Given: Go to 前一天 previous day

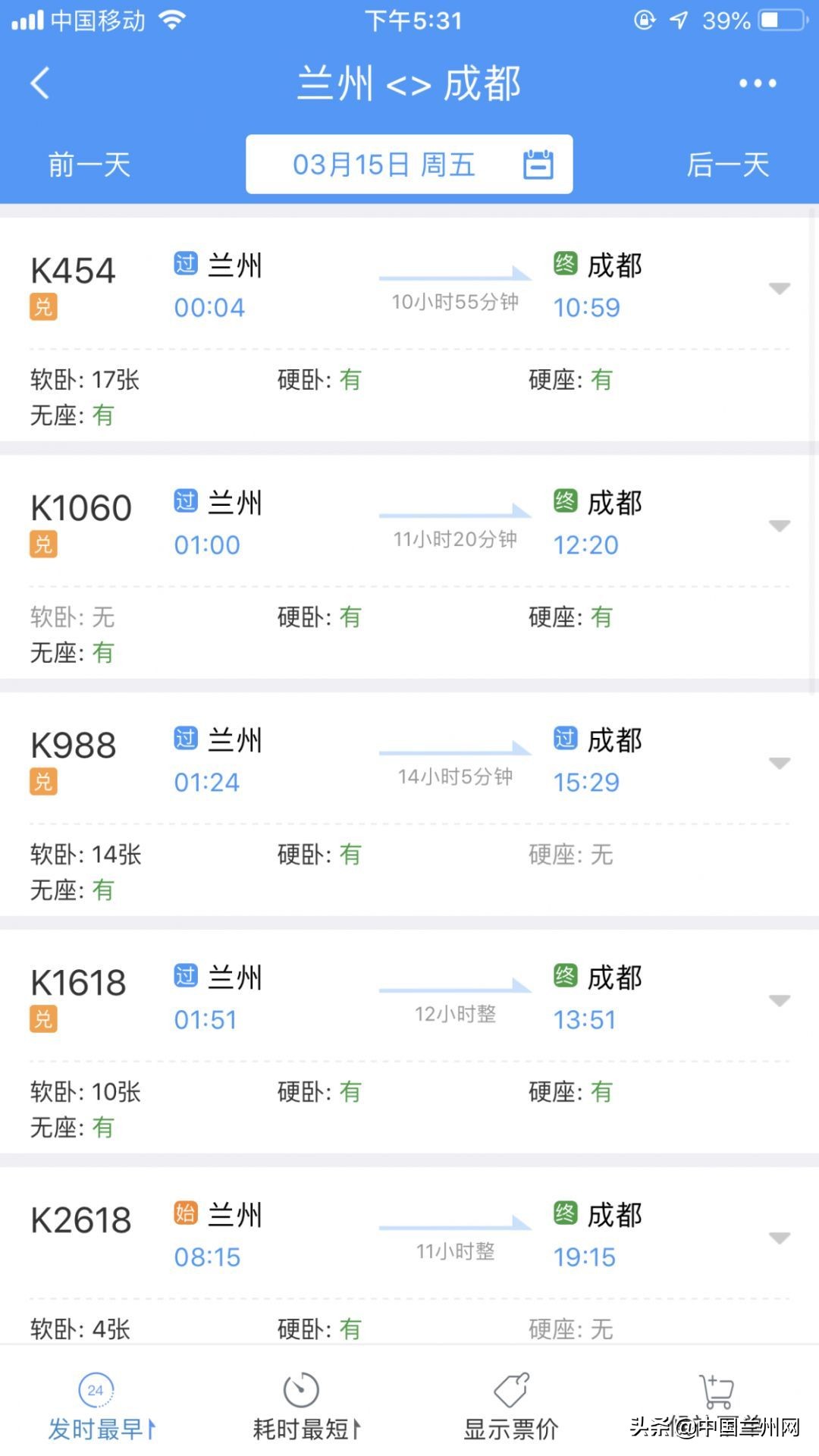Looking at the screenshot, I should (89, 165).
